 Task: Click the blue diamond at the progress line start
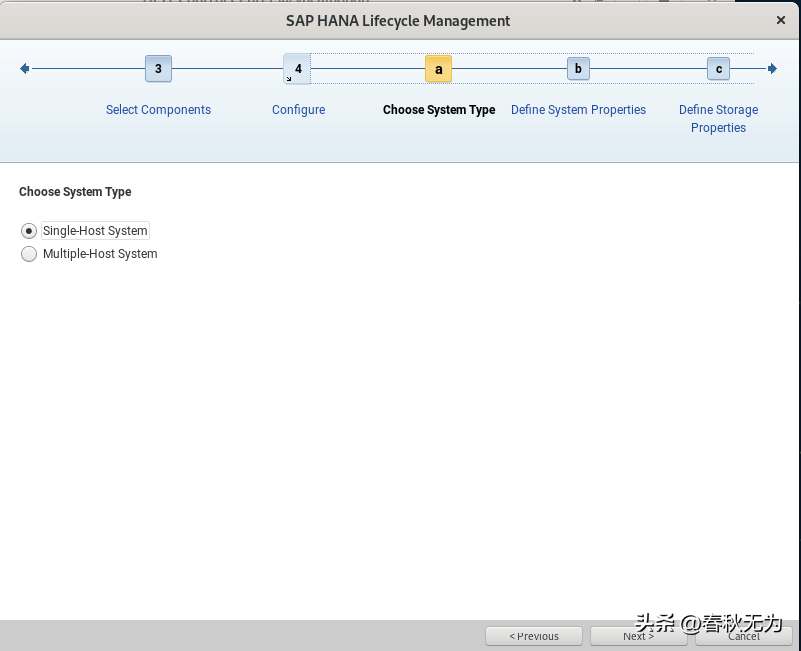[24, 68]
